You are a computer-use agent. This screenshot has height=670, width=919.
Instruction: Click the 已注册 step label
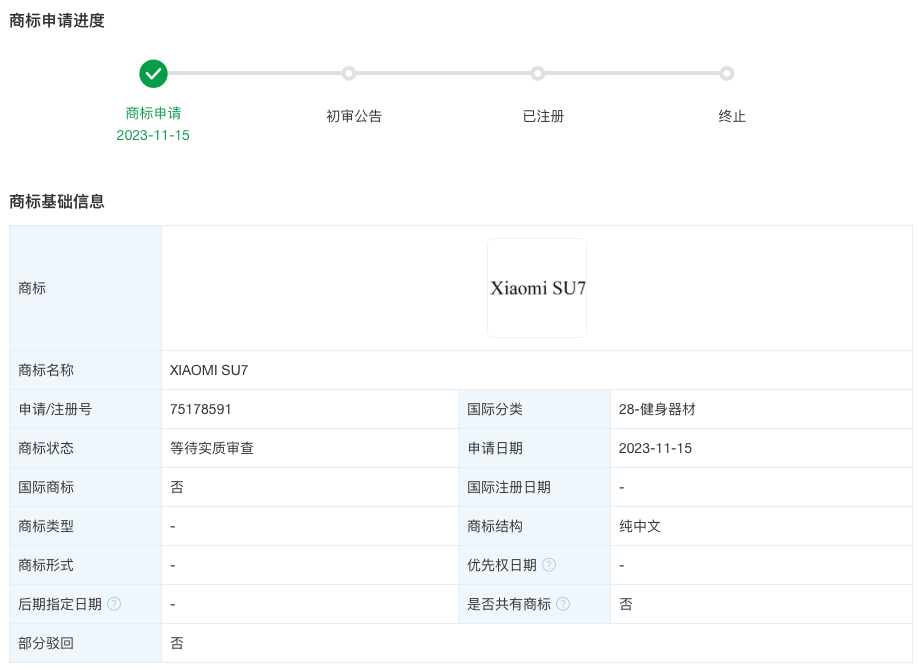[543, 116]
